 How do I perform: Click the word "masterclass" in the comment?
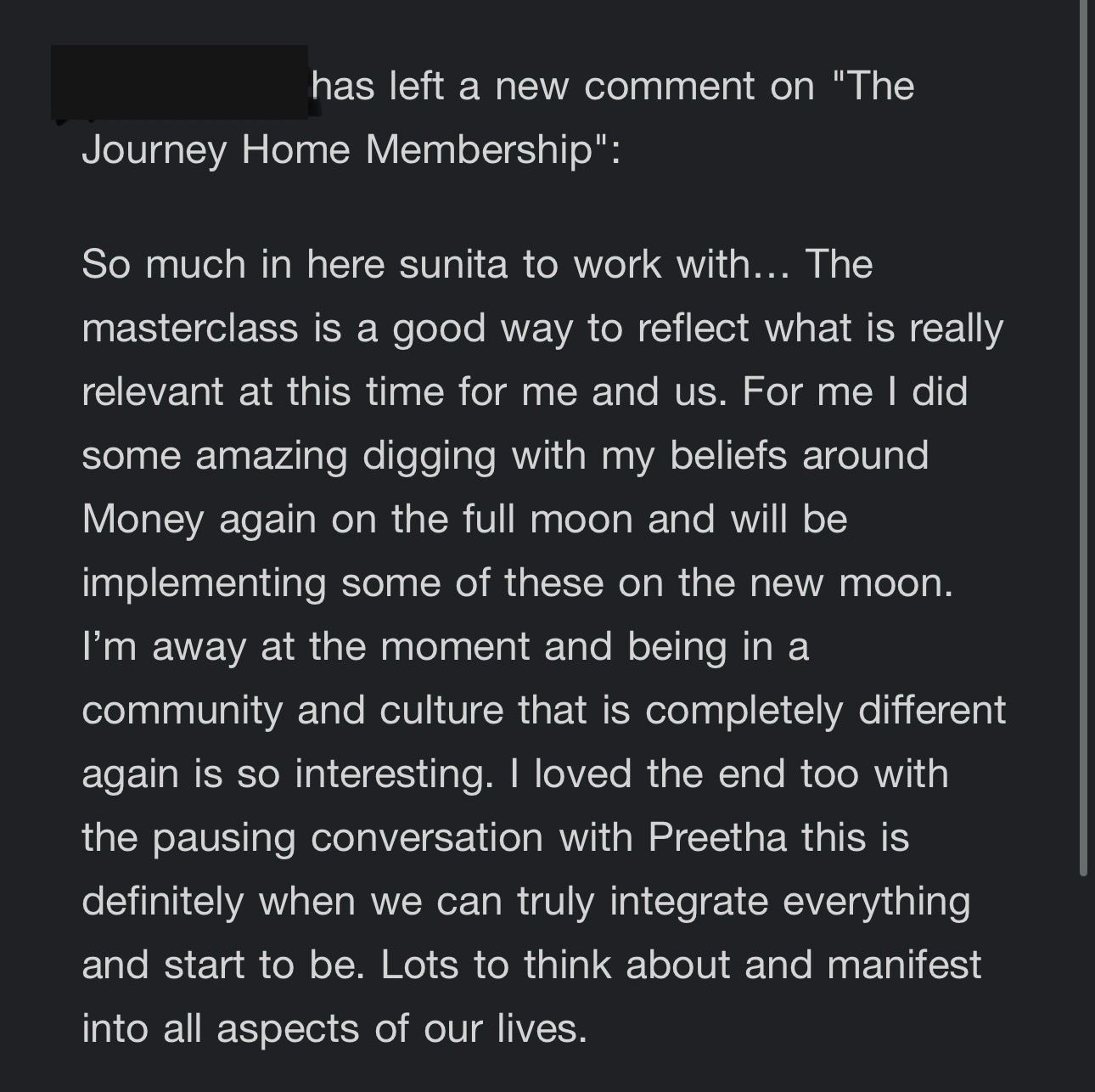(x=190, y=328)
